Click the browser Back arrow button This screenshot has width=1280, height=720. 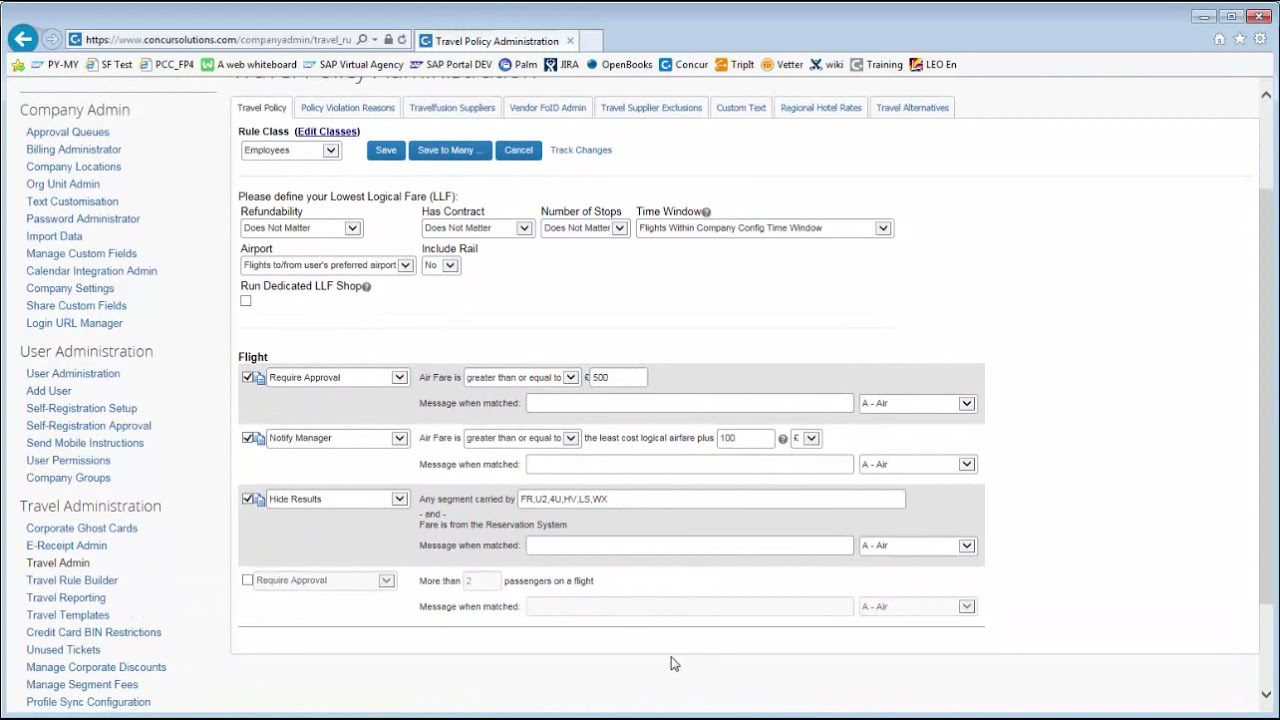(22, 39)
